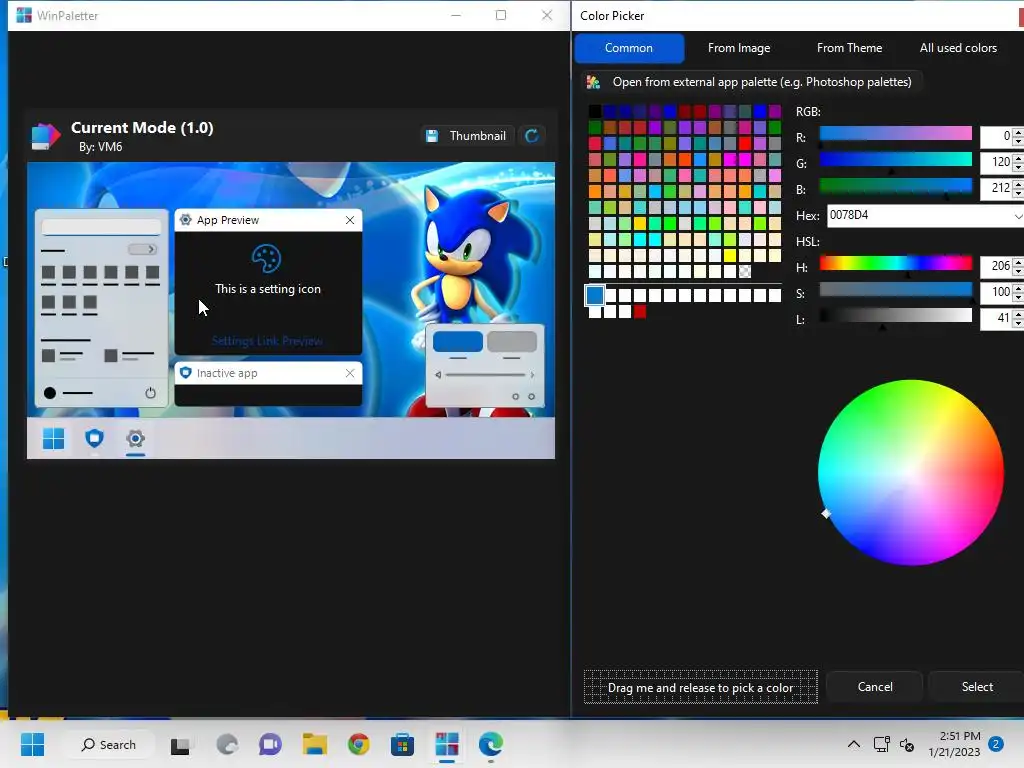Screen dimensions: 1024x768
Task: Click the G green channel slider
Action: click(895, 160)
